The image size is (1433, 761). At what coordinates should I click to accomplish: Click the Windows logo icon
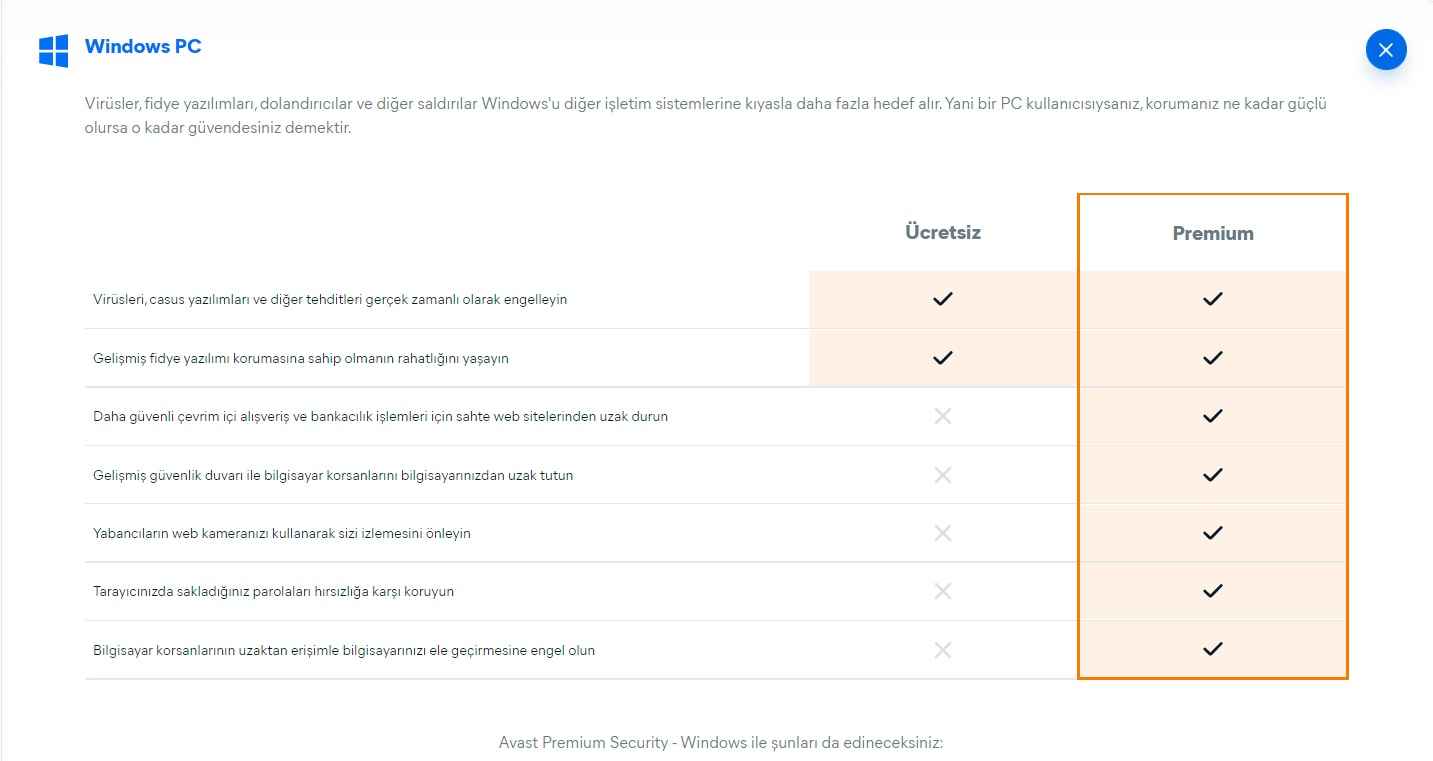[x=53, y=51]
